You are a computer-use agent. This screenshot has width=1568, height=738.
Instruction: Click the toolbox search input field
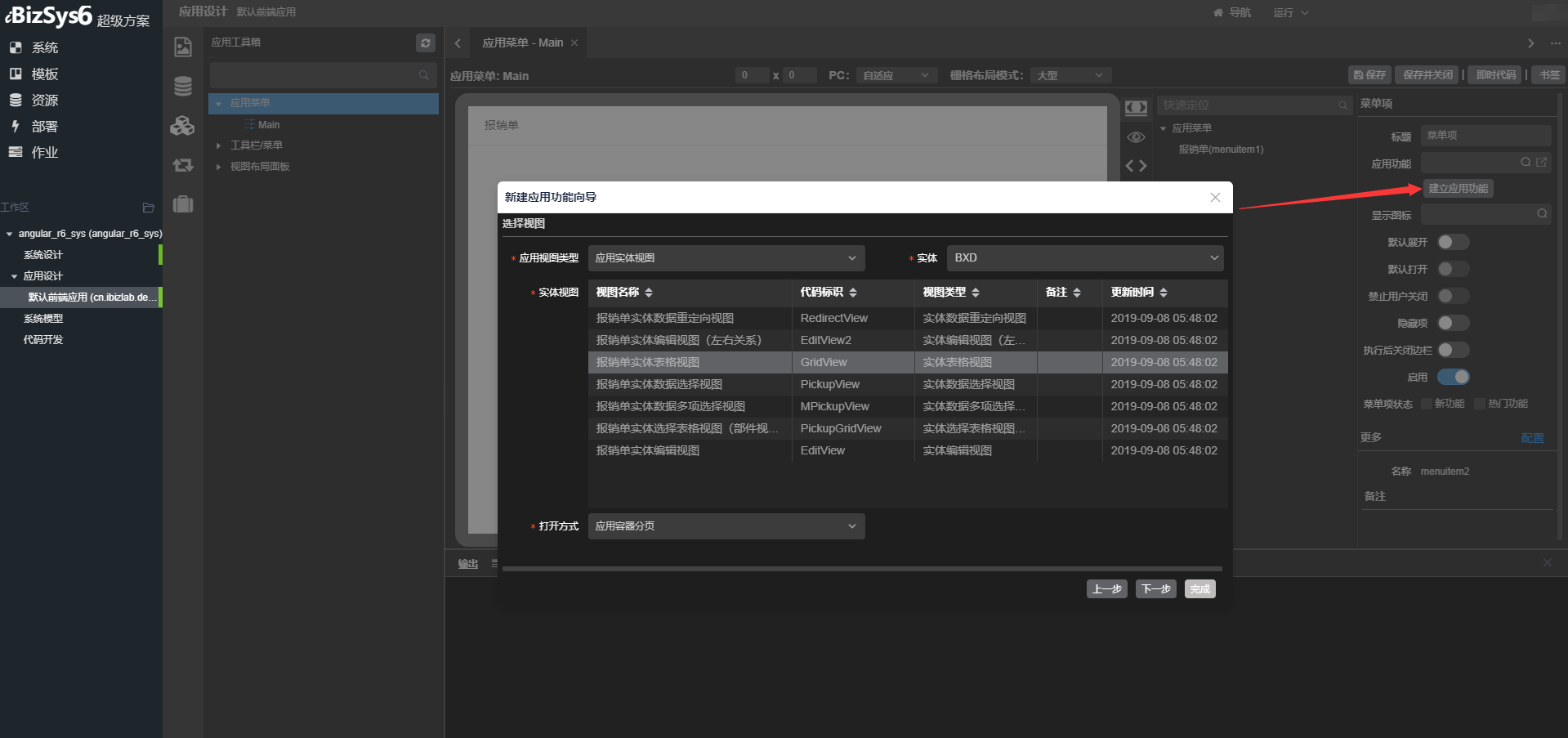[323, 75]
